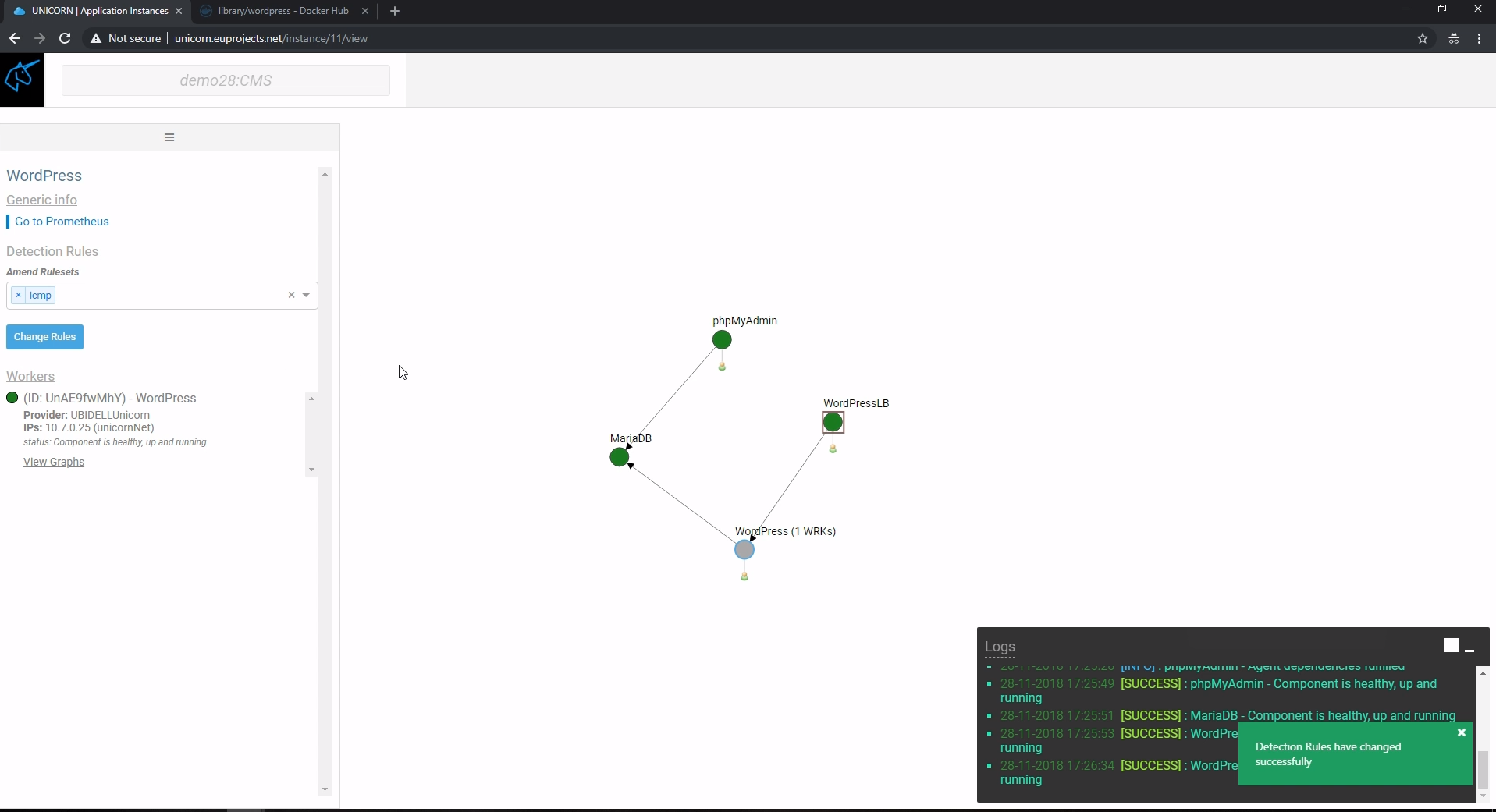The width and height of the screenshot is (1496, 812).
Task: Close the Docker Hub browser tab
Action: [364, 11]
